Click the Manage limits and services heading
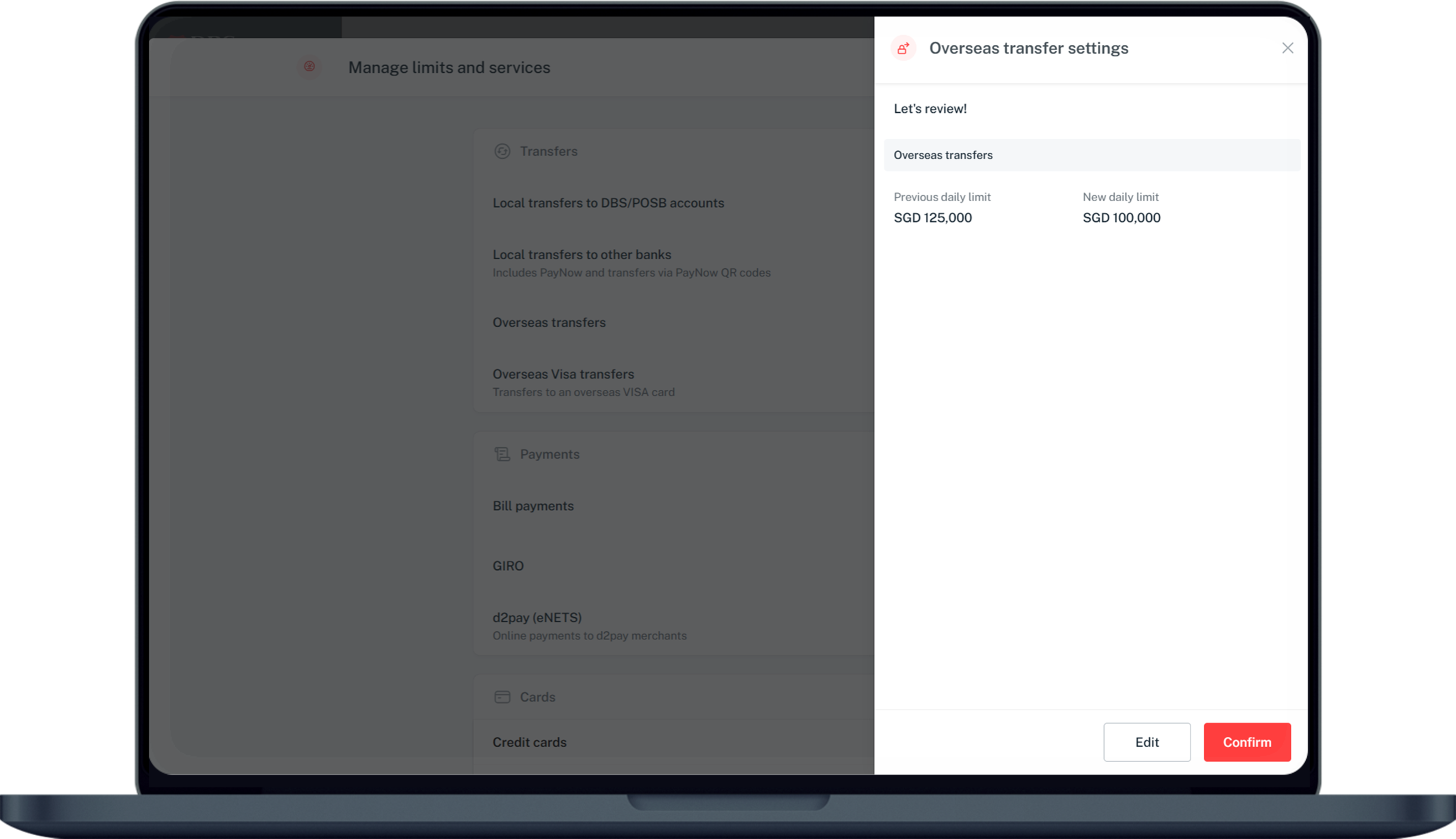The image size is (1456, 839). pos(449,67)
